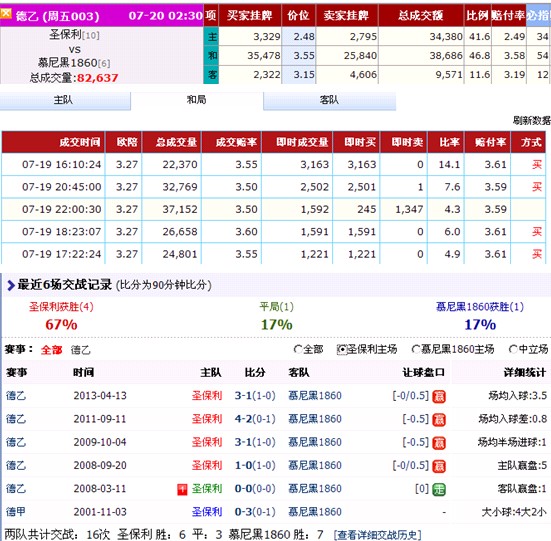Select the 慕尼黑1860主场 radio button
This screenshot has height=541, width=551.
pyautogui.click(x=416, y=350)
